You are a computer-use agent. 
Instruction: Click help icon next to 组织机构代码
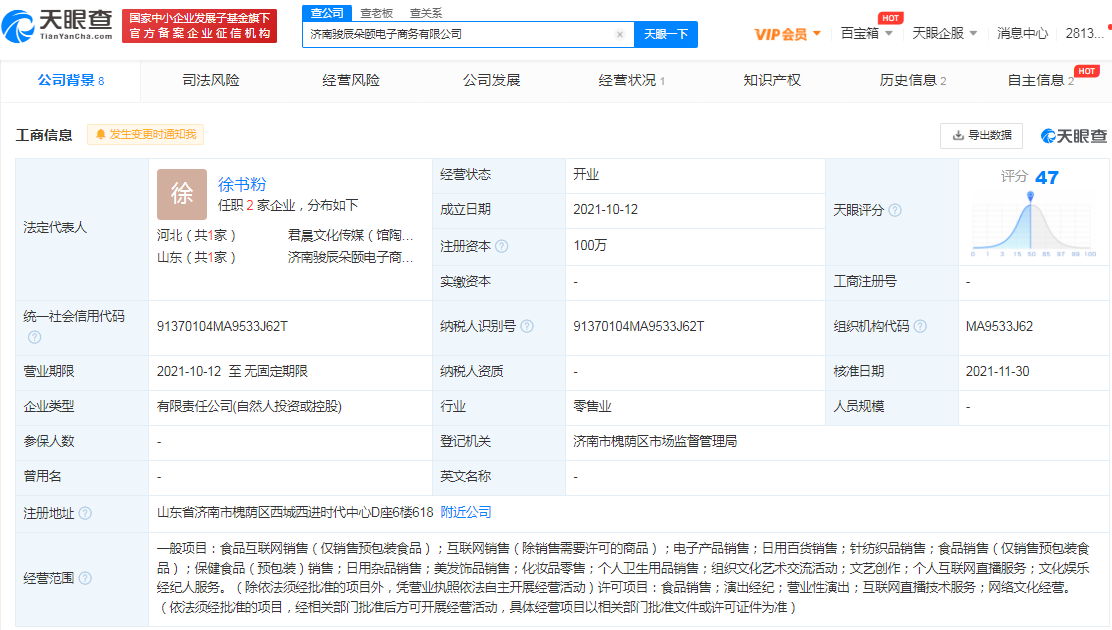click(x=920, y=326)
